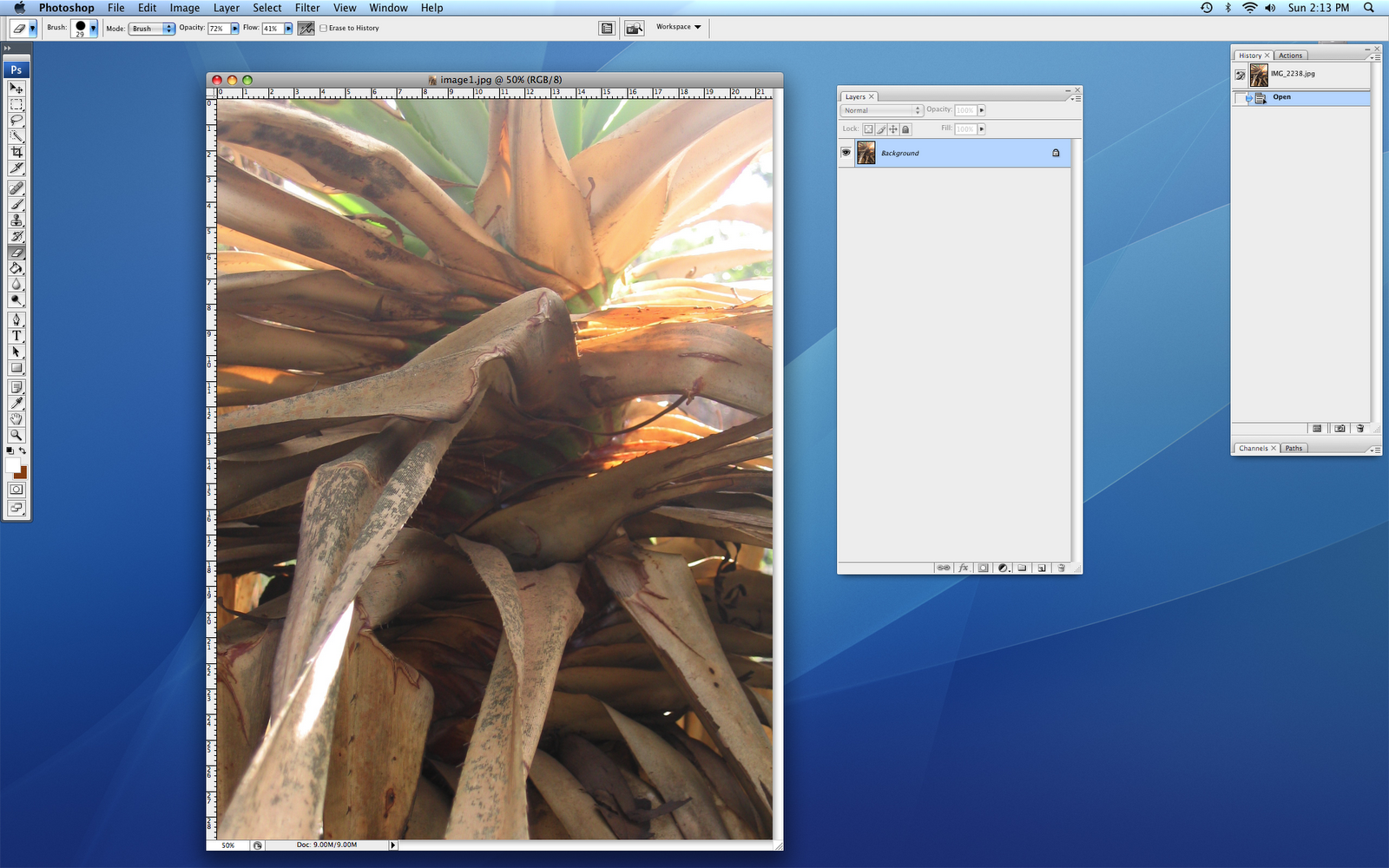
Task: Select the Blur tool
Action: click(x=16, y=284)
